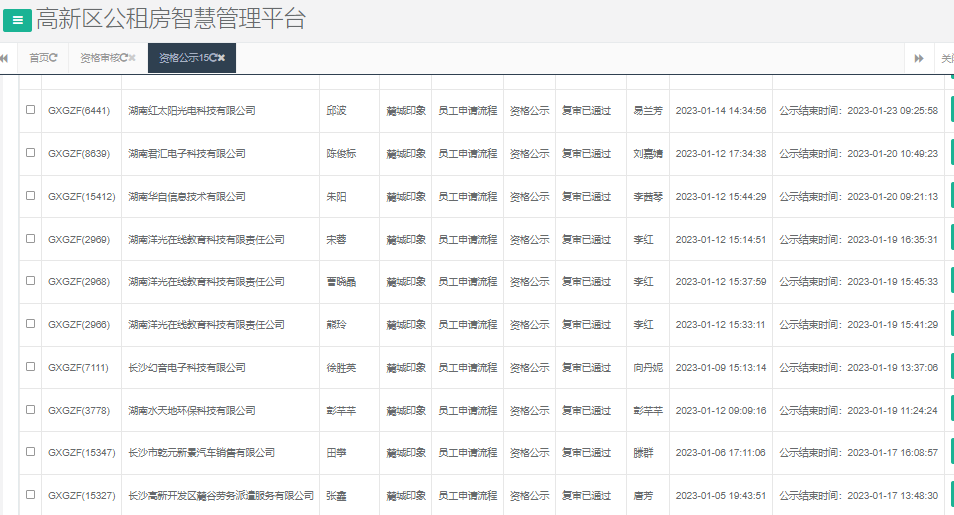
Task: Click the ID GXGZF(15327)
Action: coord(82,496)
